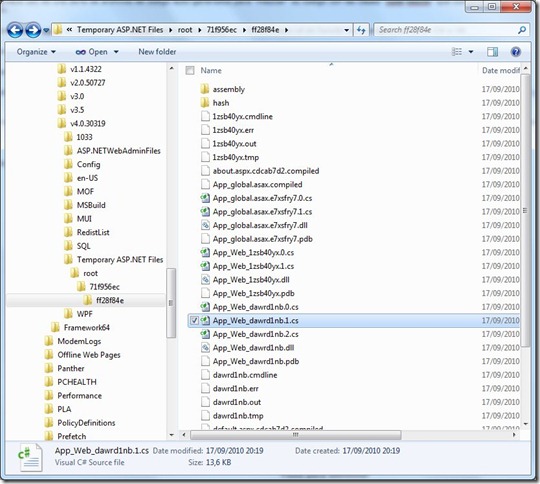Screen dimensions: 540x484
Task: Select the assembly folder icon
Action: (x=205, y=89)
